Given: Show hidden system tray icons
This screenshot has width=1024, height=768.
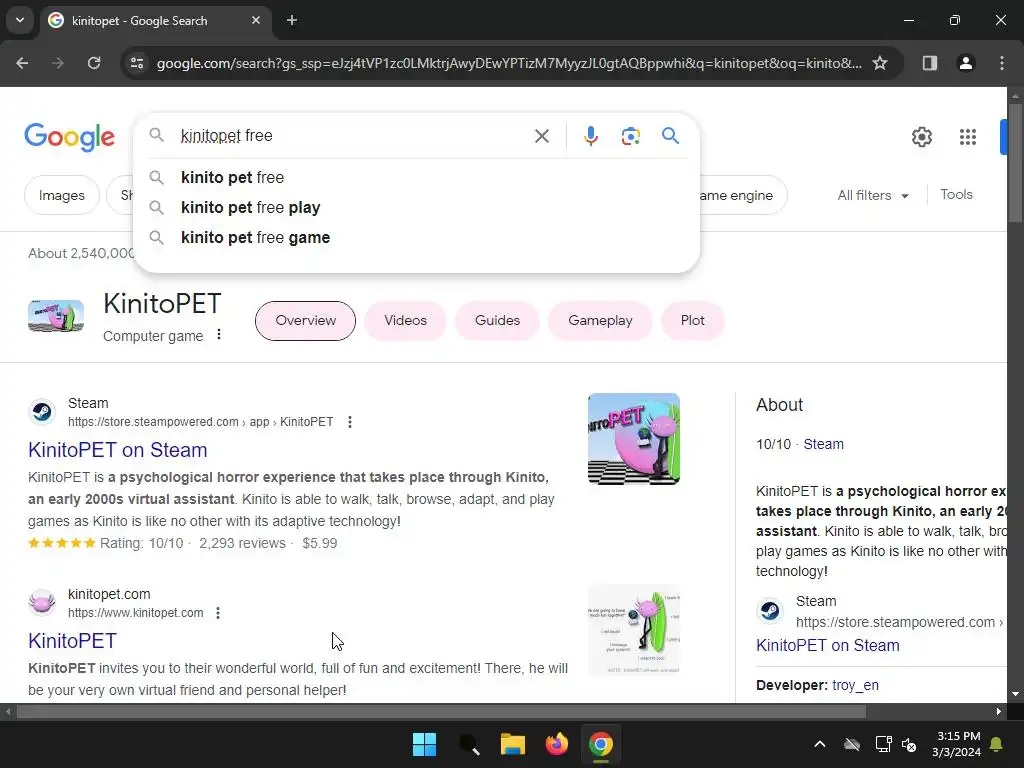Looking at the screenshot, I should coord(820,744).
